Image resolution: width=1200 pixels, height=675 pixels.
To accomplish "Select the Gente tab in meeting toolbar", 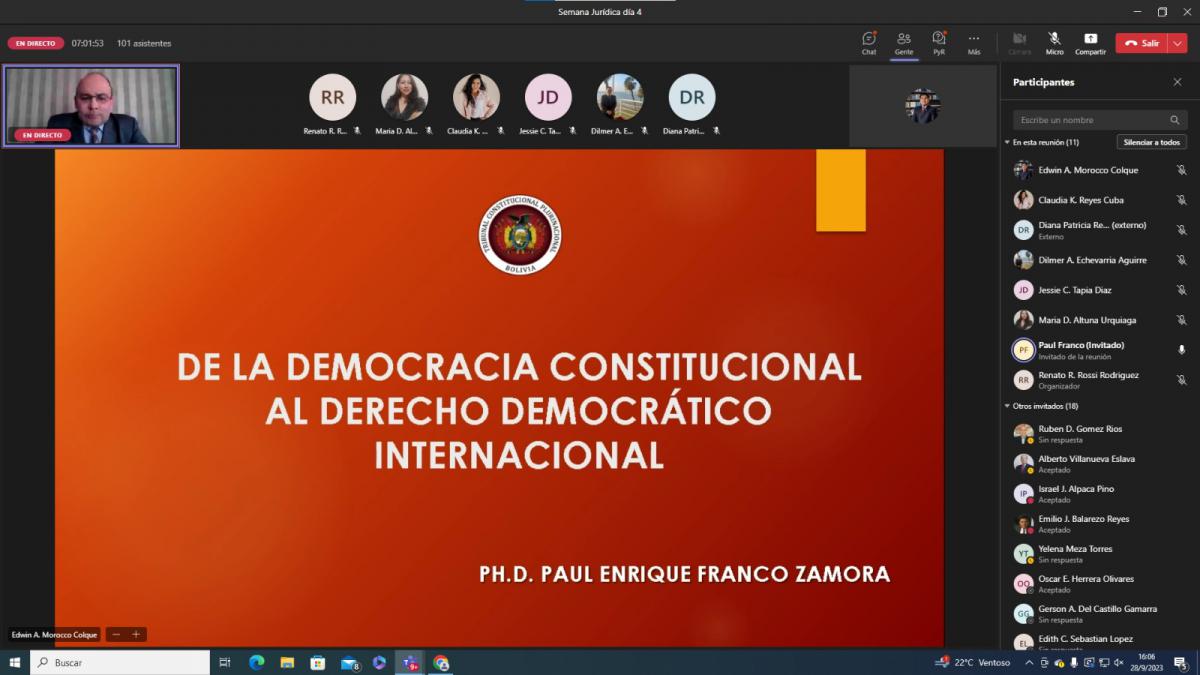I will click(904, 42).
